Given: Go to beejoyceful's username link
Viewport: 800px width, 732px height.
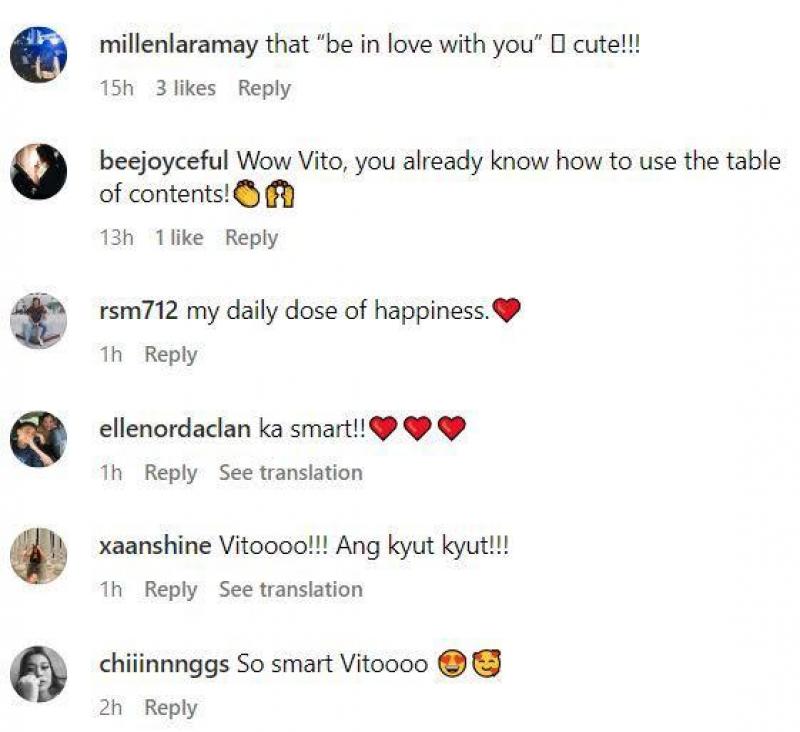Looking at the screenshot, I should pyautogui.click(x=165, y=162).
